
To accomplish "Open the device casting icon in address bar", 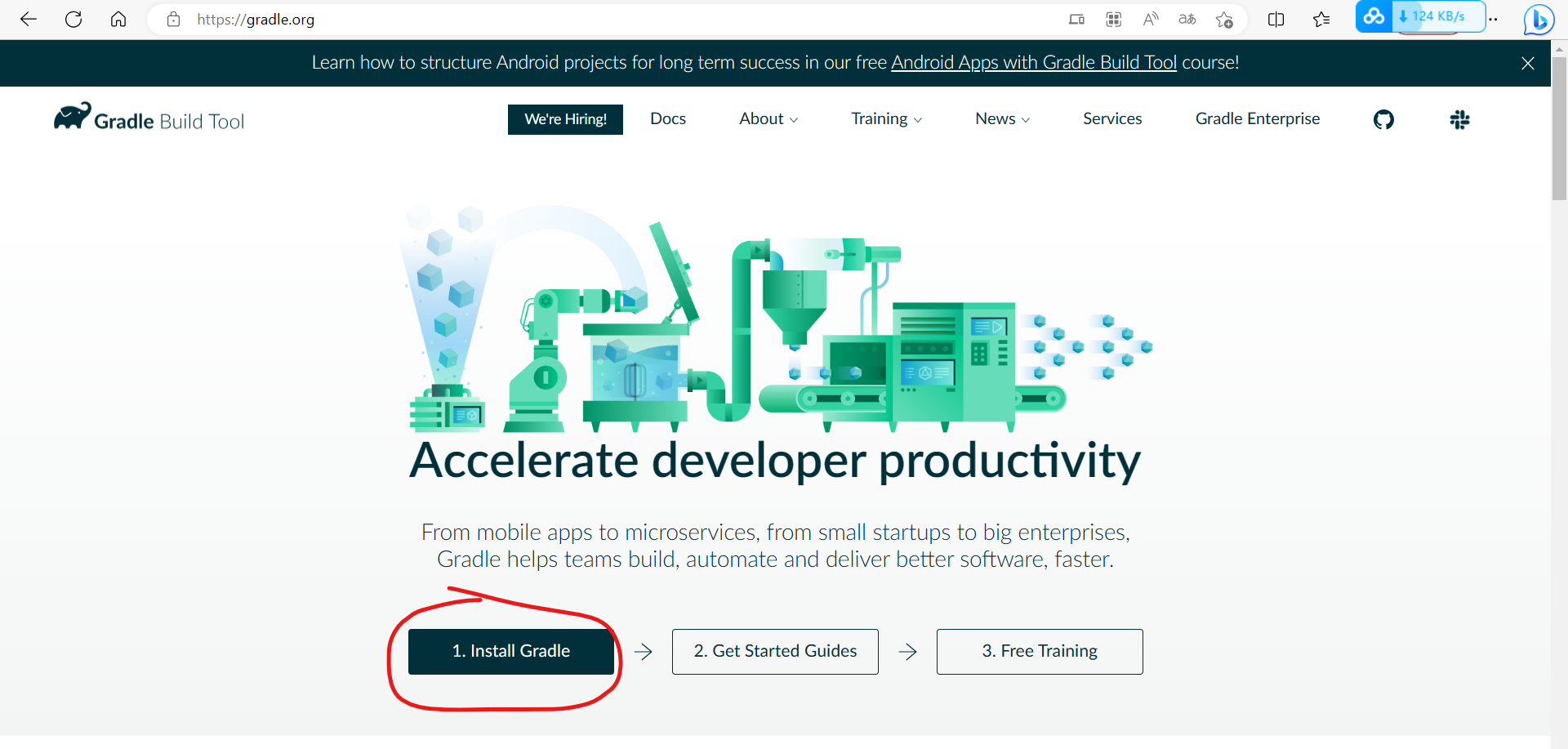I will [1076, 19].
